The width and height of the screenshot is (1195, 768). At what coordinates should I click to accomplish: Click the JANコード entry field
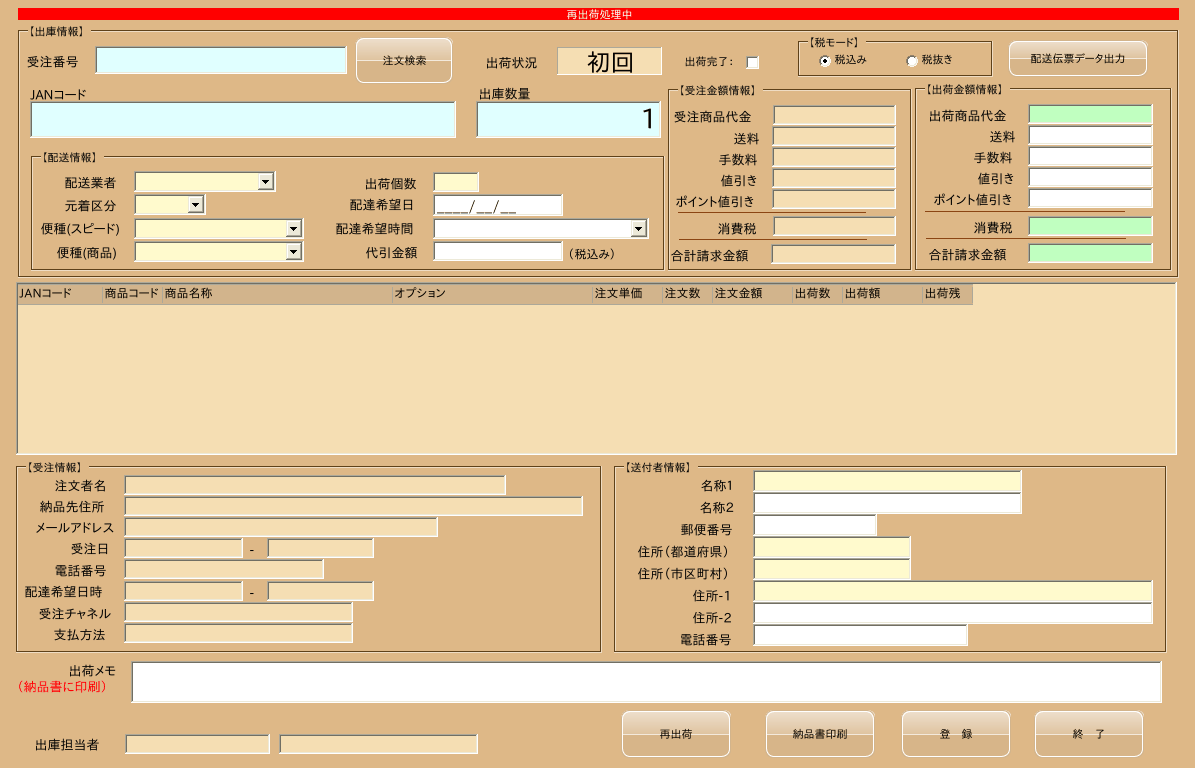[243, 120]
